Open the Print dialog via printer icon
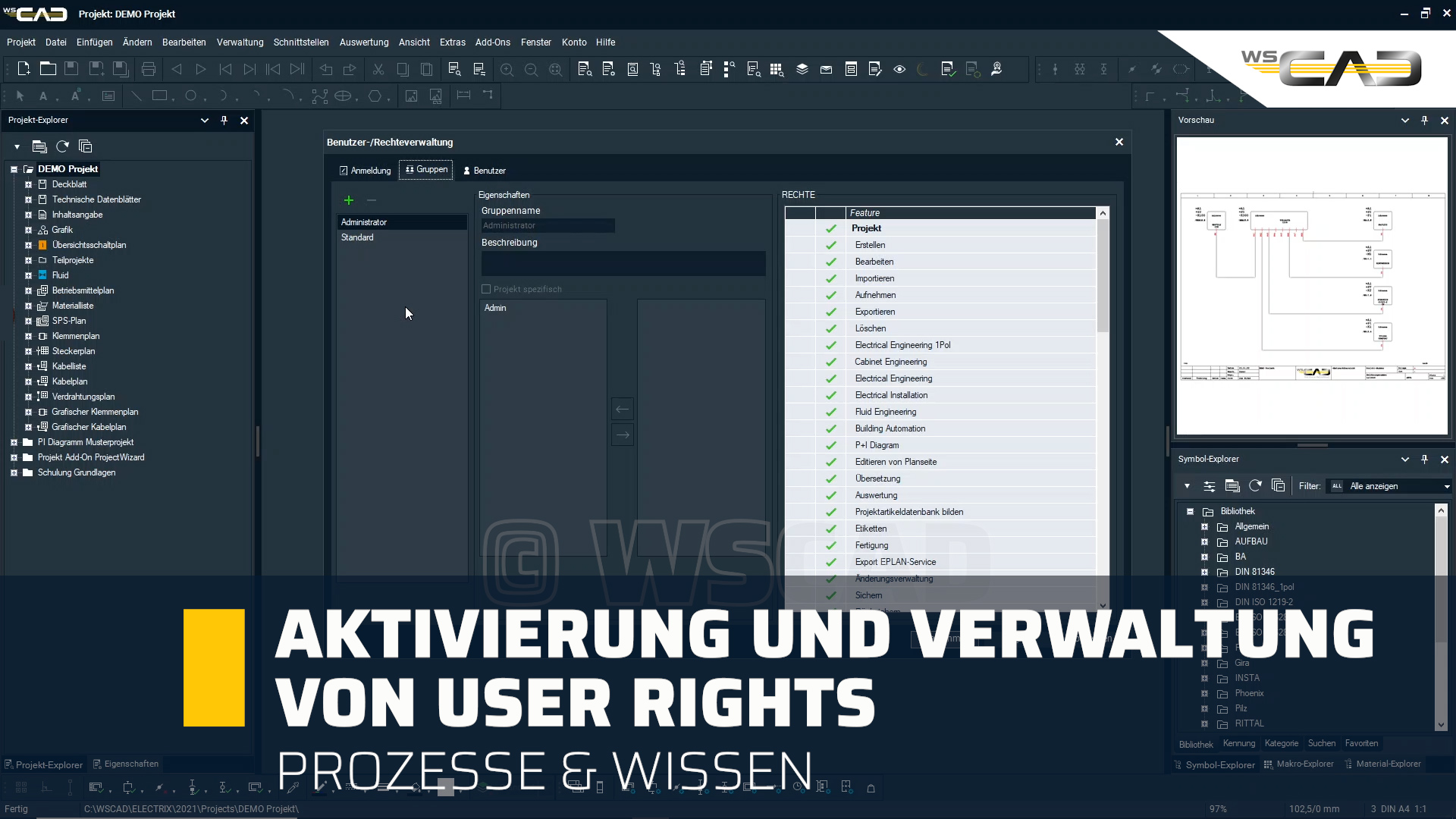This screenshot has width=1456, height=819. 148,69
